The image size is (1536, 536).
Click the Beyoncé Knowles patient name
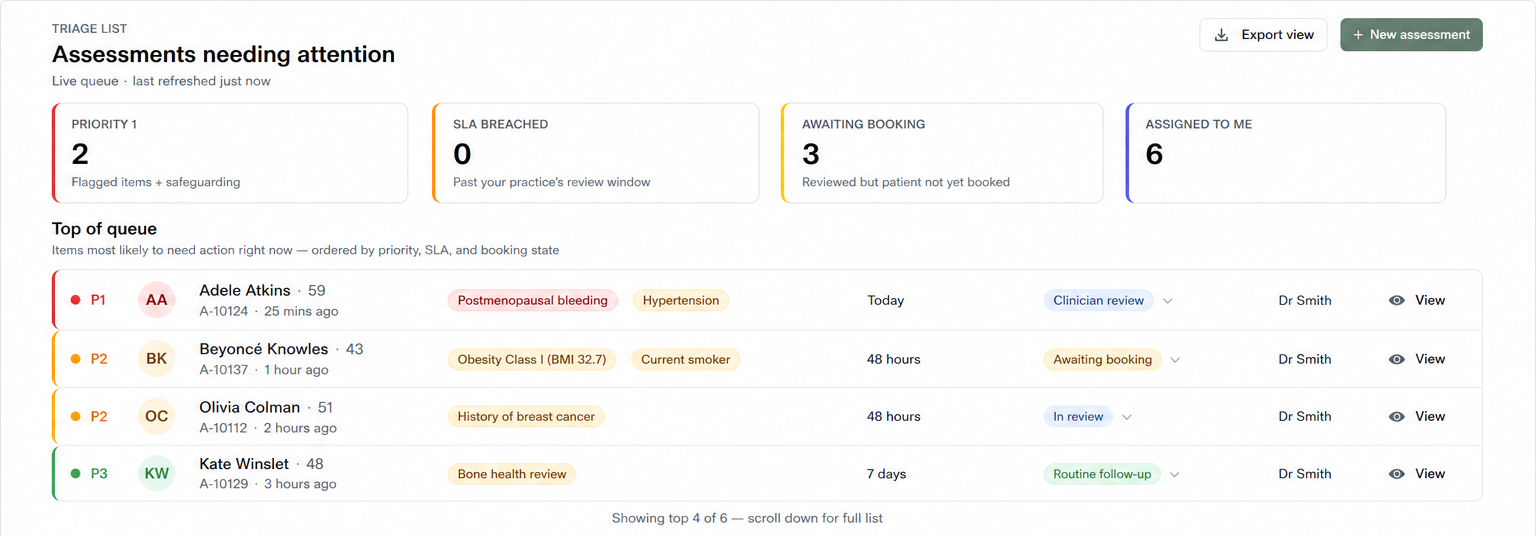tap(264, 349)
